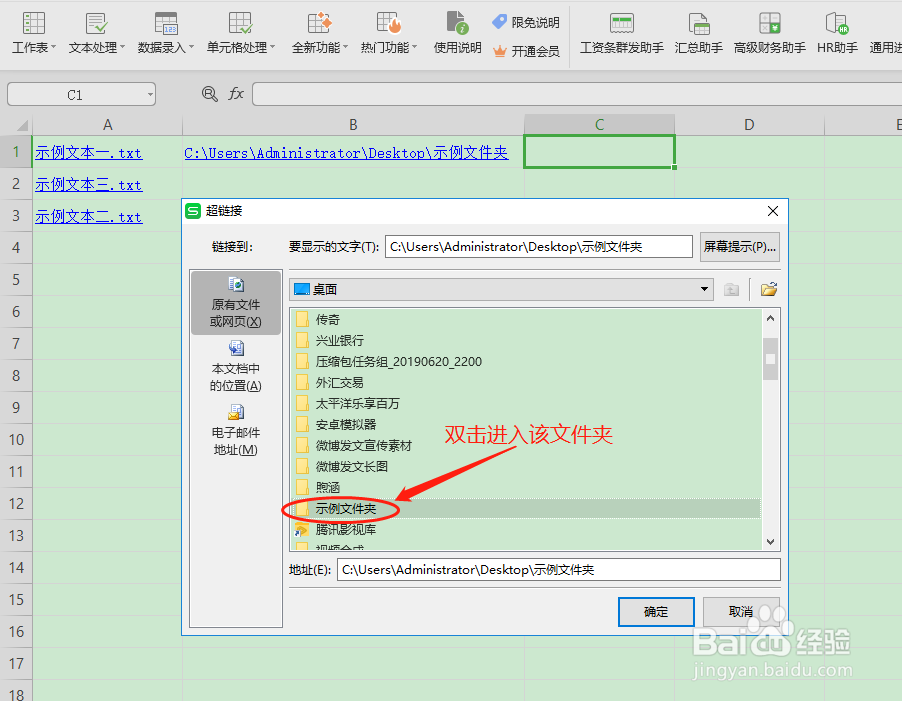Cancel dialog with 取消 button
Screen dimensions: 902x701
pyautogui.click(x=741, y=611)
